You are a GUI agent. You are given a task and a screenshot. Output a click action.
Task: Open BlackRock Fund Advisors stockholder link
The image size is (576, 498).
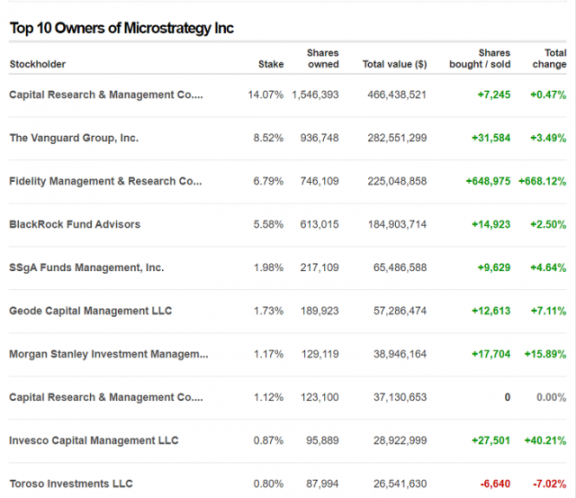click(75, 224)
